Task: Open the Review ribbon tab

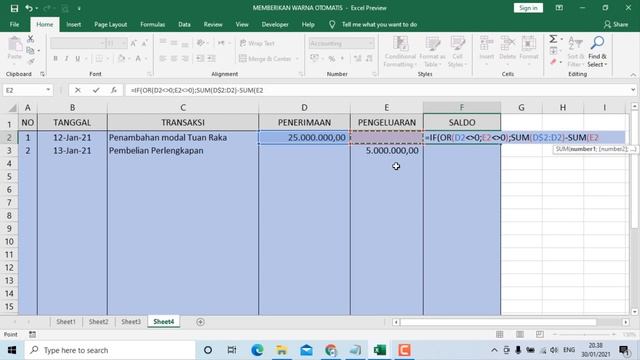Action: 213,24
